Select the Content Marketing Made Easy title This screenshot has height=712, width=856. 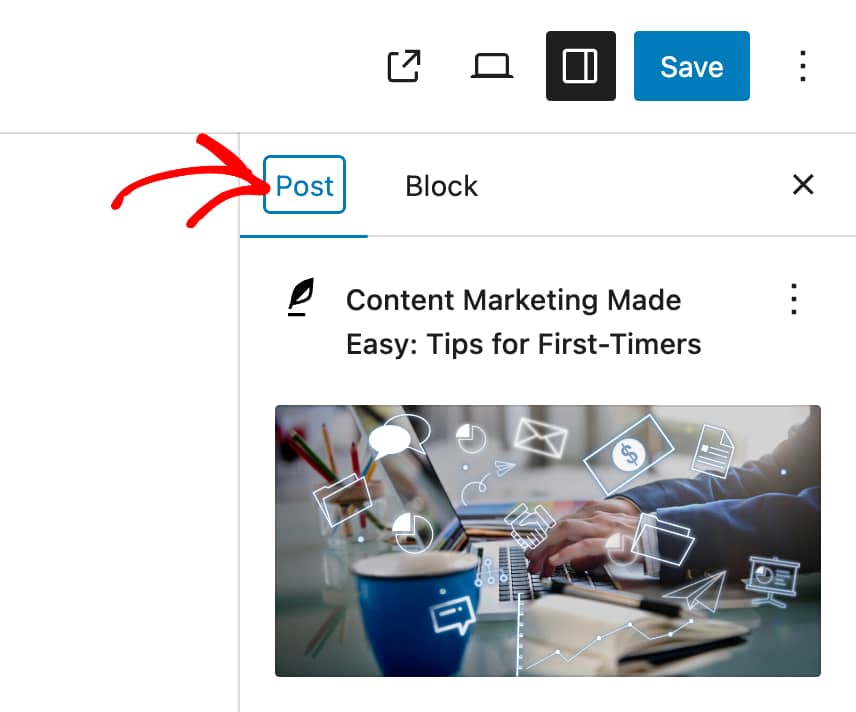click(x=523, y=322)
